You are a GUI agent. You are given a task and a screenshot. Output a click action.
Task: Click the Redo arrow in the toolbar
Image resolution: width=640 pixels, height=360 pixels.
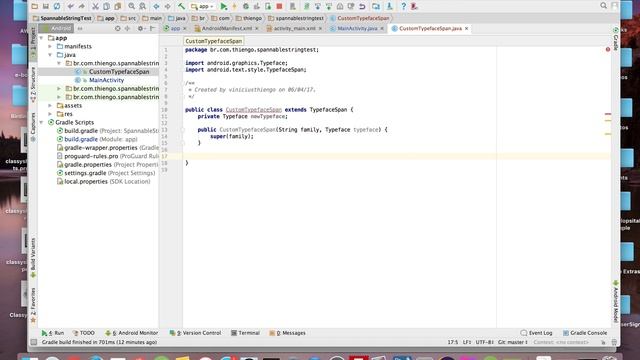[82, 6]
